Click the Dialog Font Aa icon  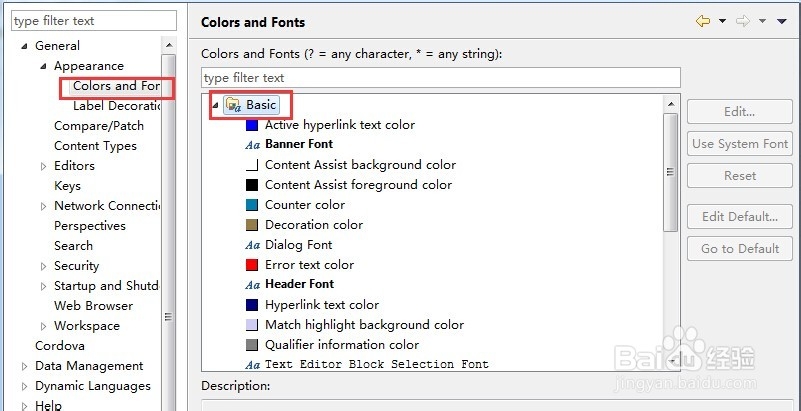253,245
